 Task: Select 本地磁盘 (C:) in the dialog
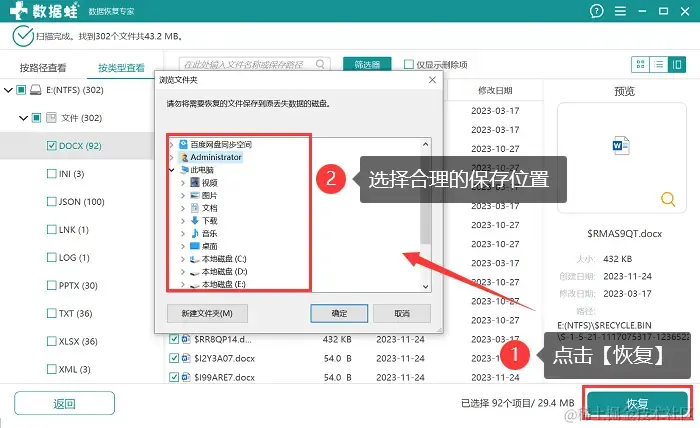[218, 259]
